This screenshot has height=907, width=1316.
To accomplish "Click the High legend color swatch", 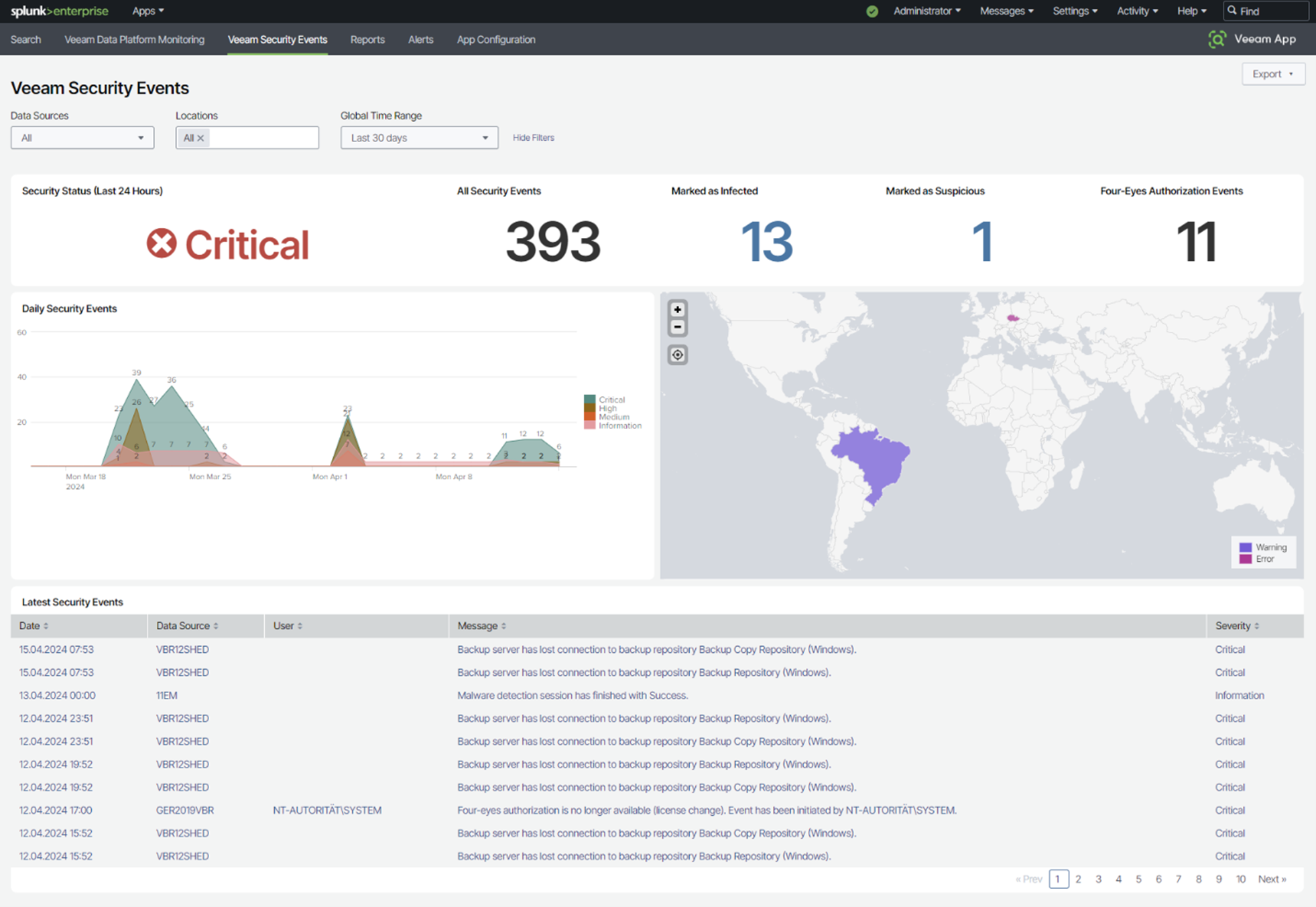I will [589, 408].
